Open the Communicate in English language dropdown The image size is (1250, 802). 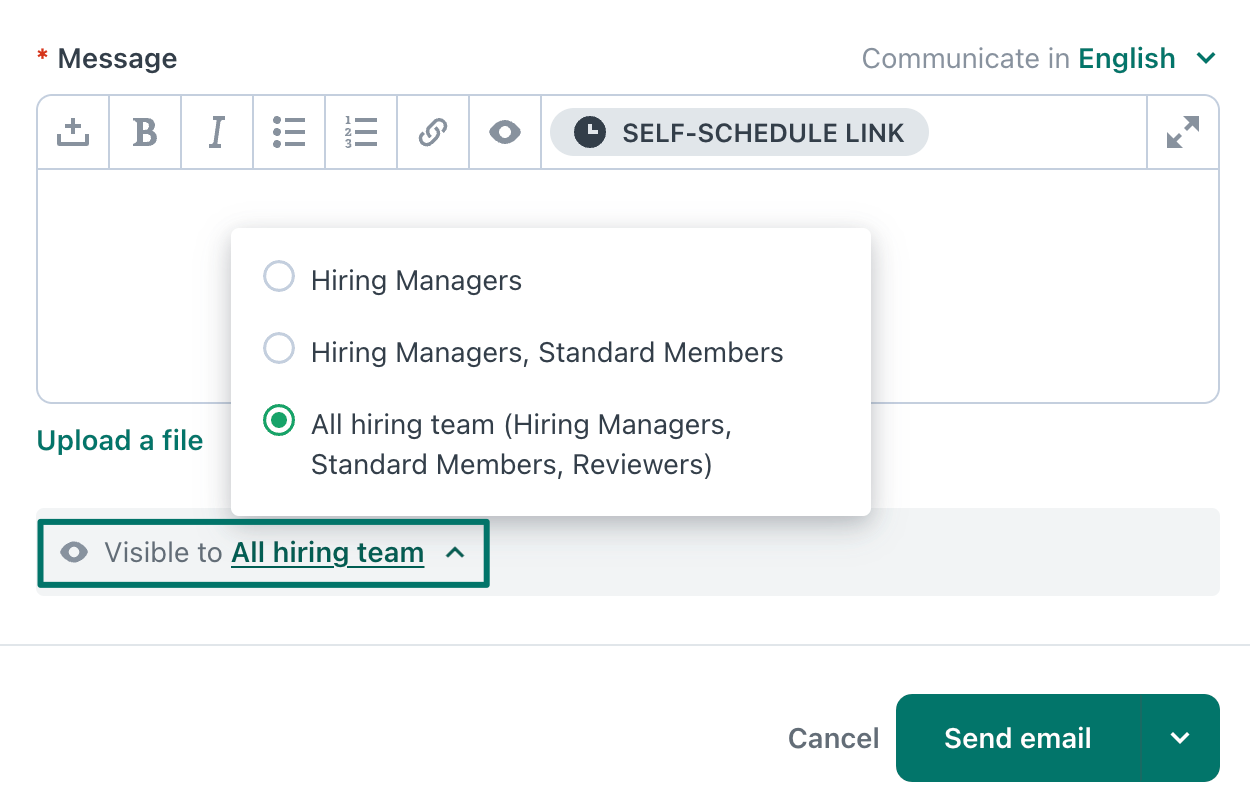point(1126,58)
